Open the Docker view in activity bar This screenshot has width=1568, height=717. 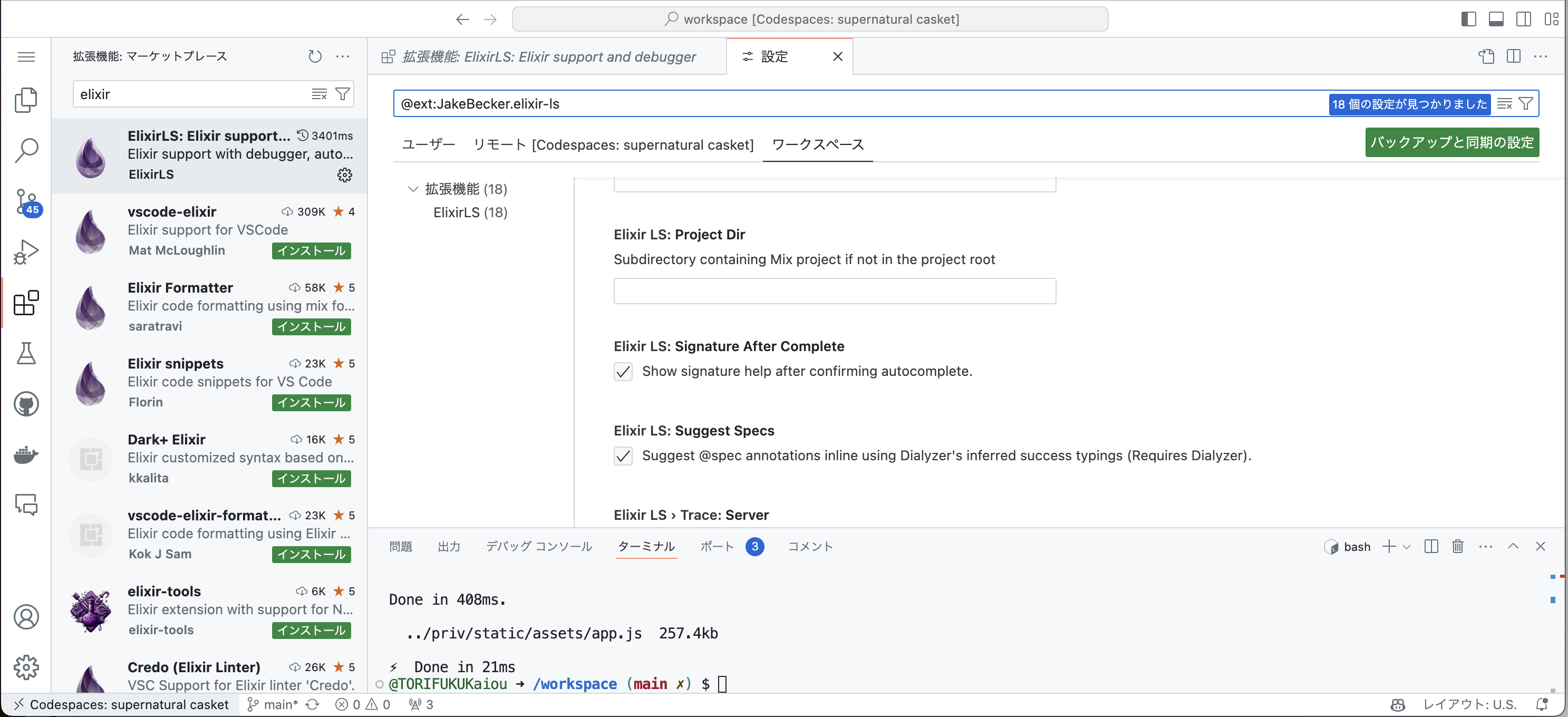coord(25,454)
